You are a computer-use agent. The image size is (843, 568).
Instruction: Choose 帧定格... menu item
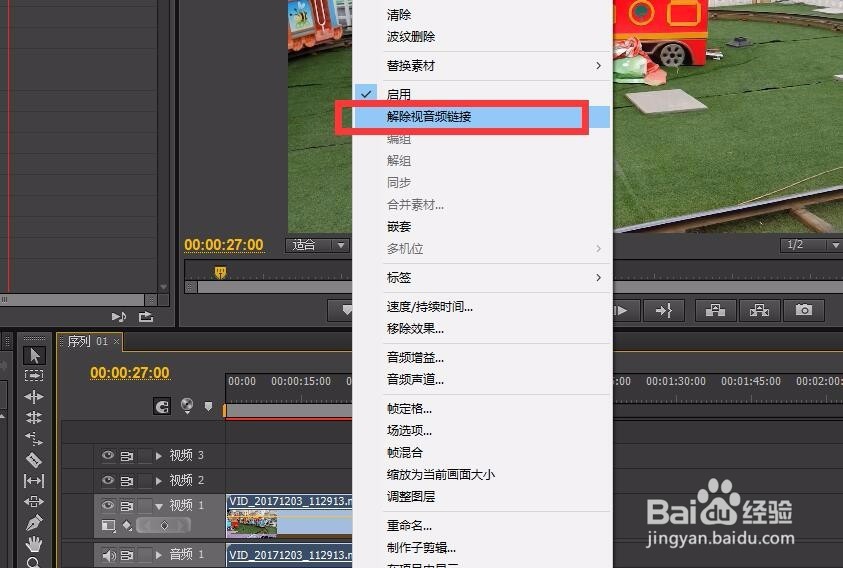(x=482, y=409)
